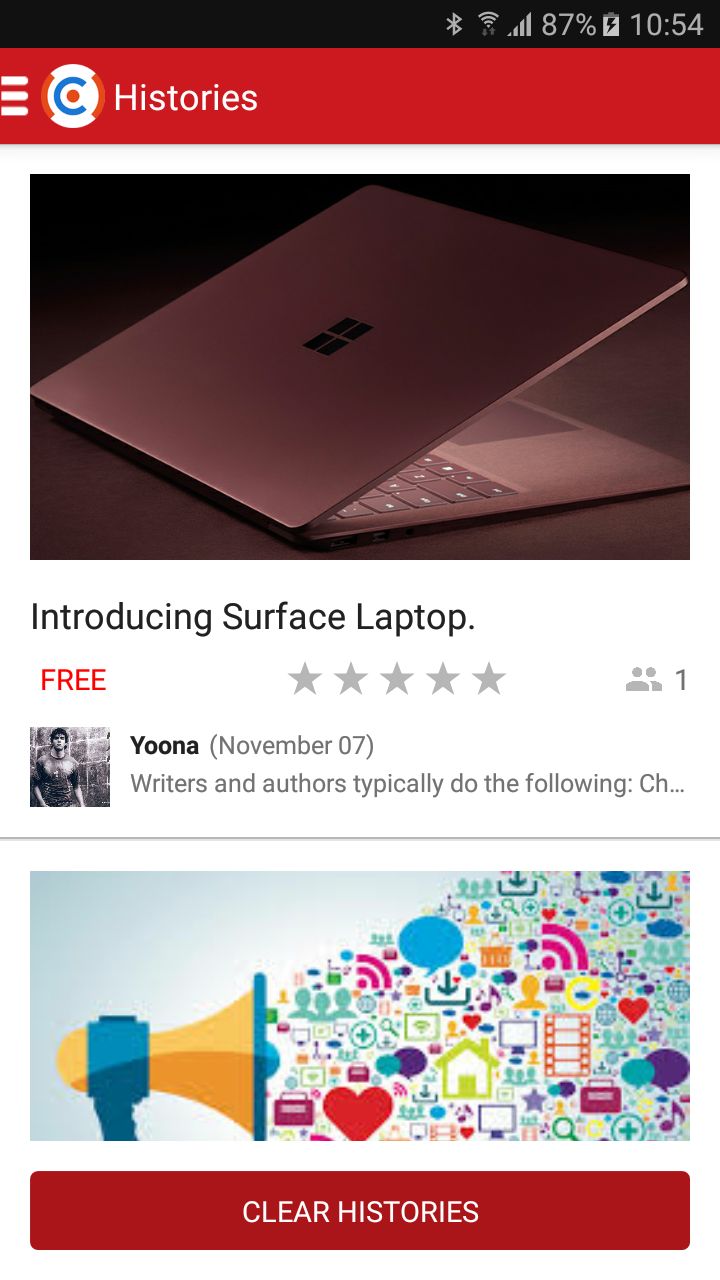Image resolution: width=720 pixels, height=1280 pixels.
Task: Tap the Bluetooth status bar icon
Action: pyautogui.click(x=454, y=24)
